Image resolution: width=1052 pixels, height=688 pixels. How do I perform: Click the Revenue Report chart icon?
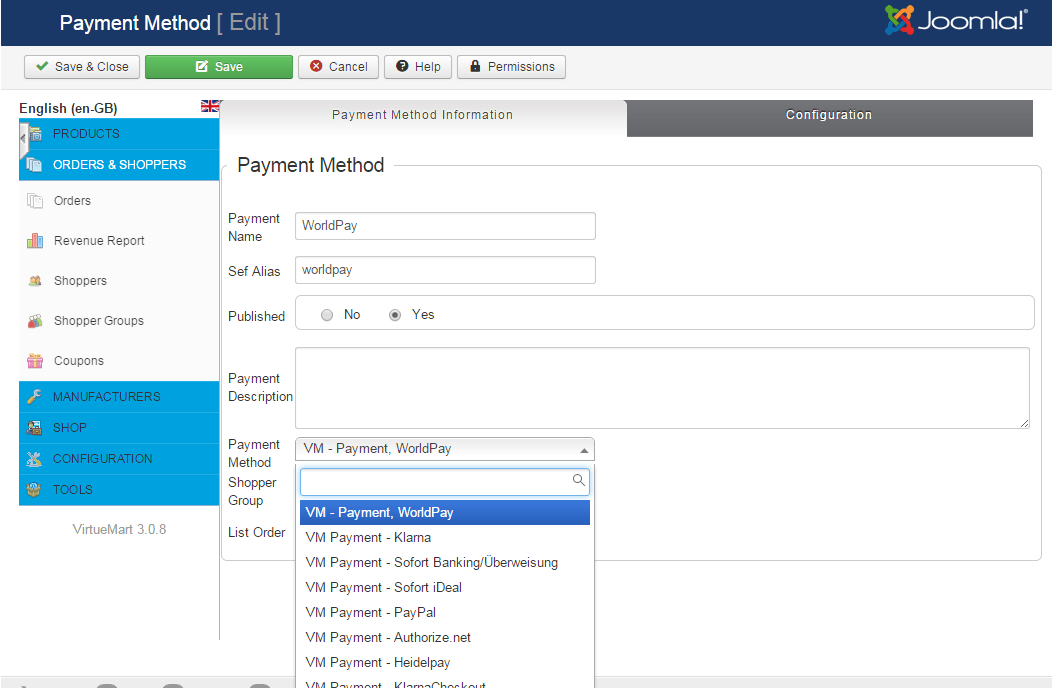[35, 240]
